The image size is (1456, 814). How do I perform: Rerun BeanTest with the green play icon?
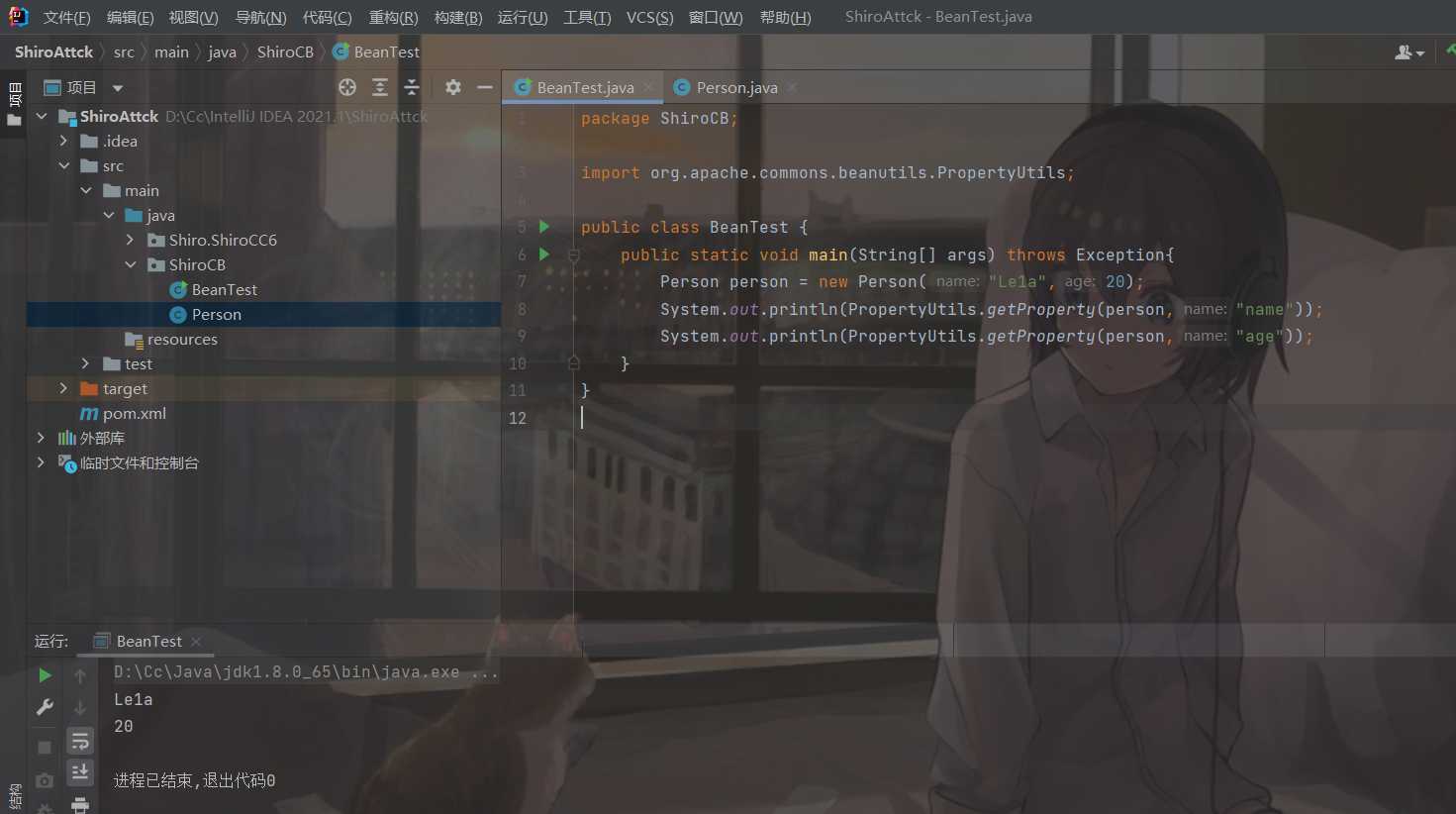[44, 674]
